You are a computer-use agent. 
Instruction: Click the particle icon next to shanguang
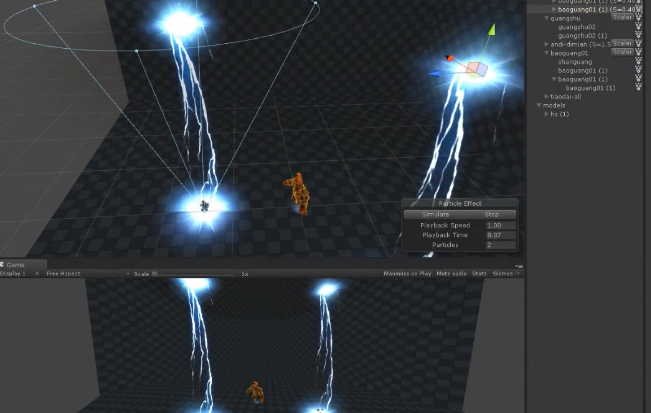pyautogui.click(x=639, y=62)
